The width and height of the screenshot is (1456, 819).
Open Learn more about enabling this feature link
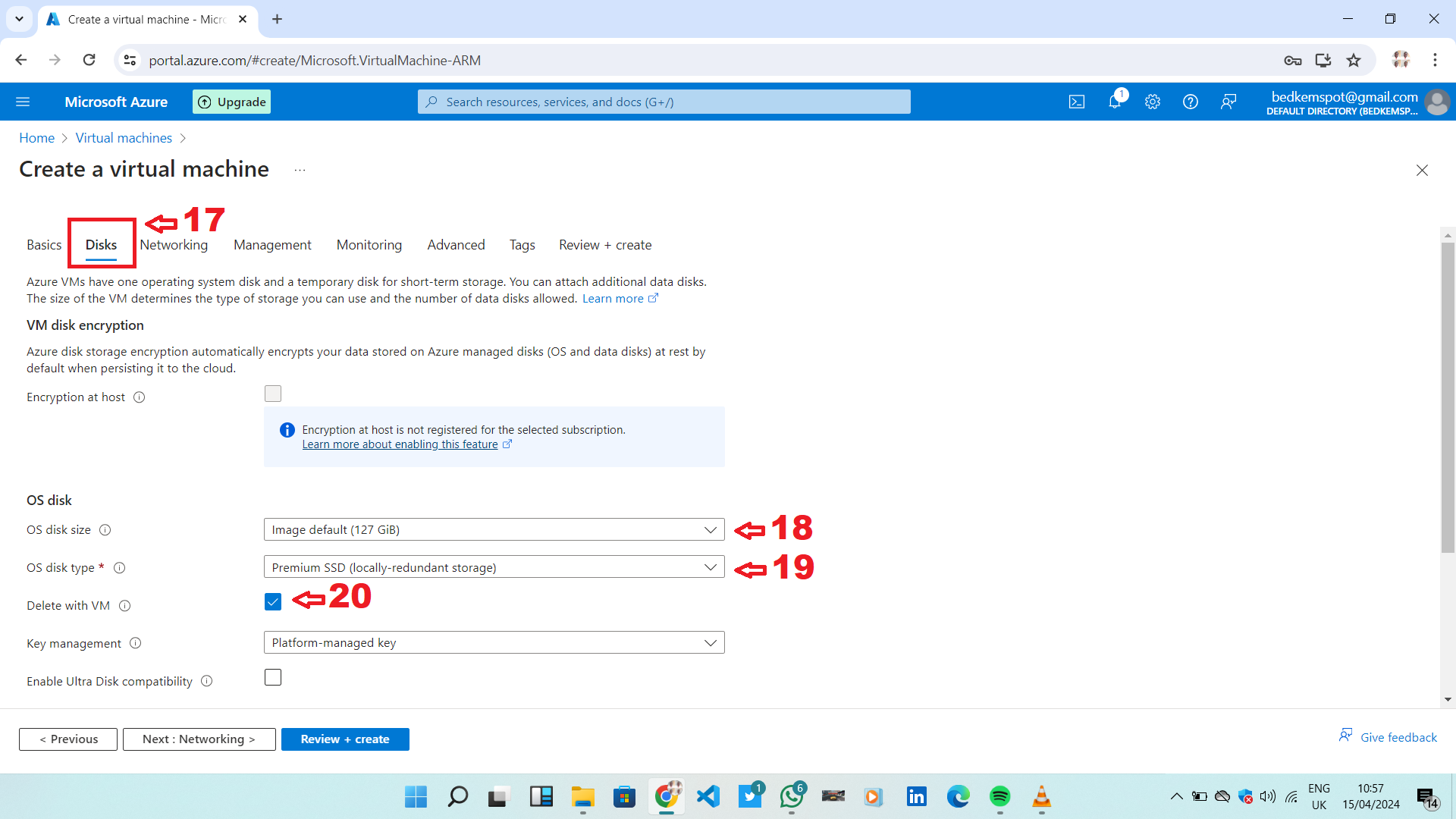click(400, 445)
